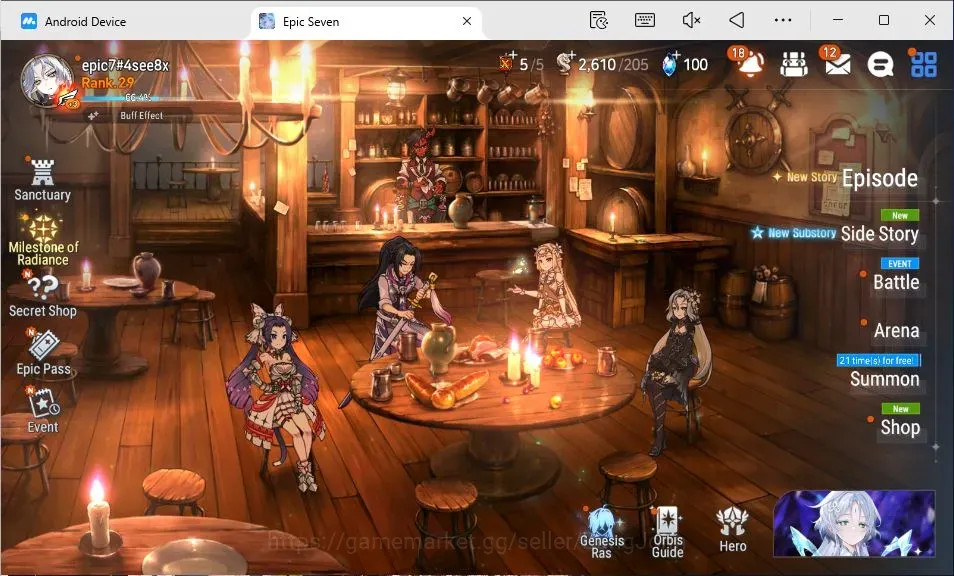Click the New Substory label
This screenshot has width=954, height=576.
802,233
